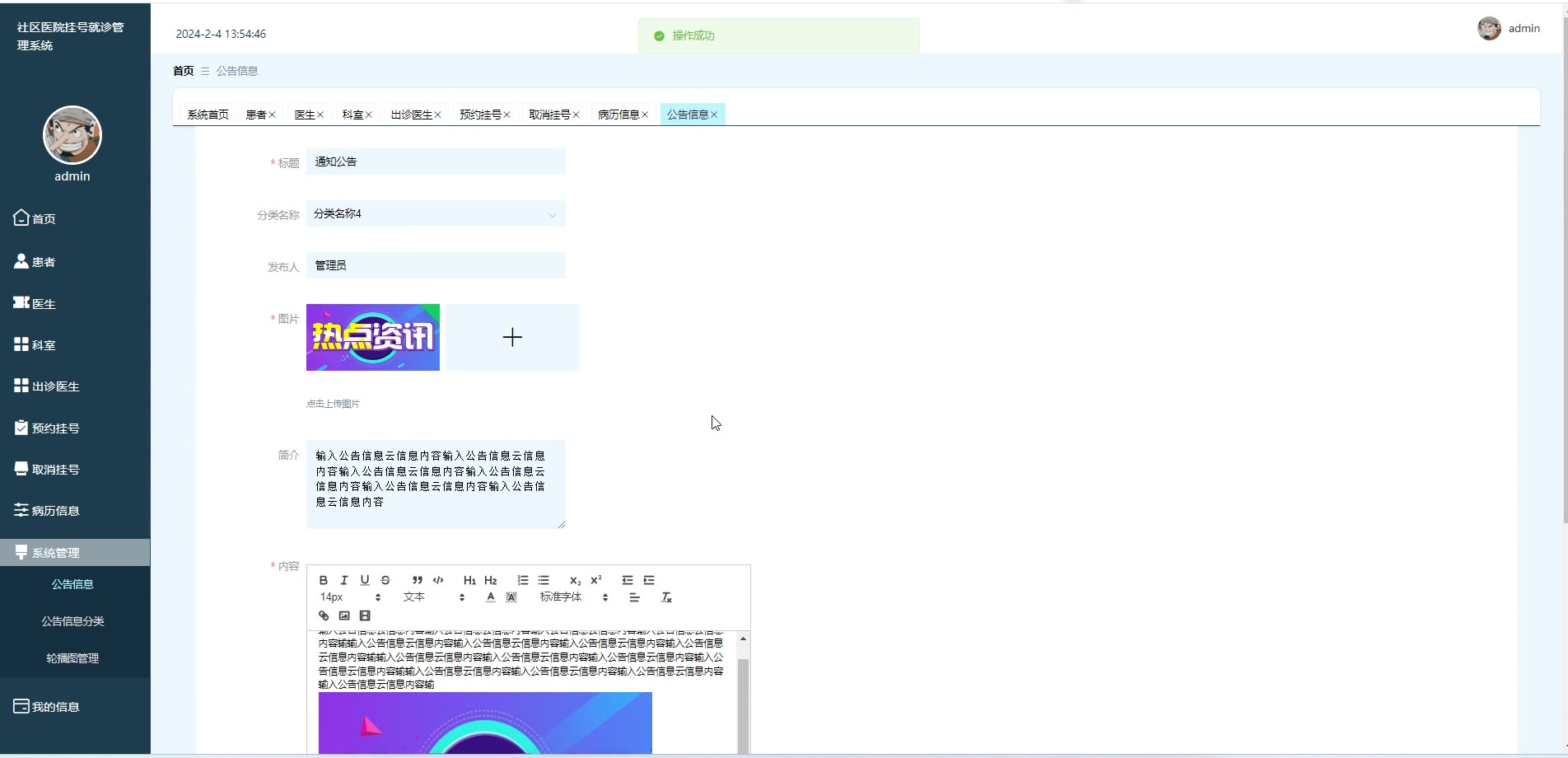Open the text color picker

click(x=491, y=597)
